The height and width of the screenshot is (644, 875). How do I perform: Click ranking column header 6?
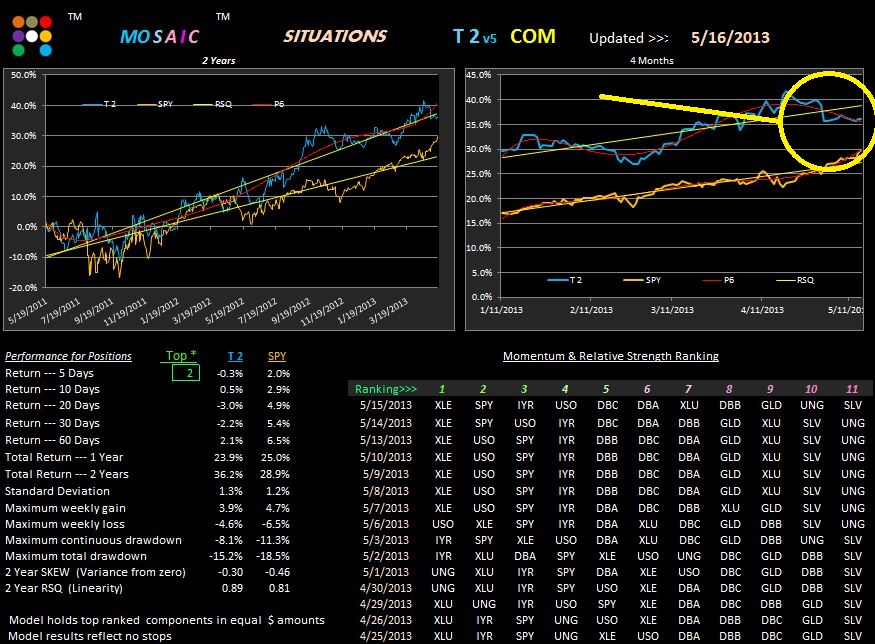point(647,389)
